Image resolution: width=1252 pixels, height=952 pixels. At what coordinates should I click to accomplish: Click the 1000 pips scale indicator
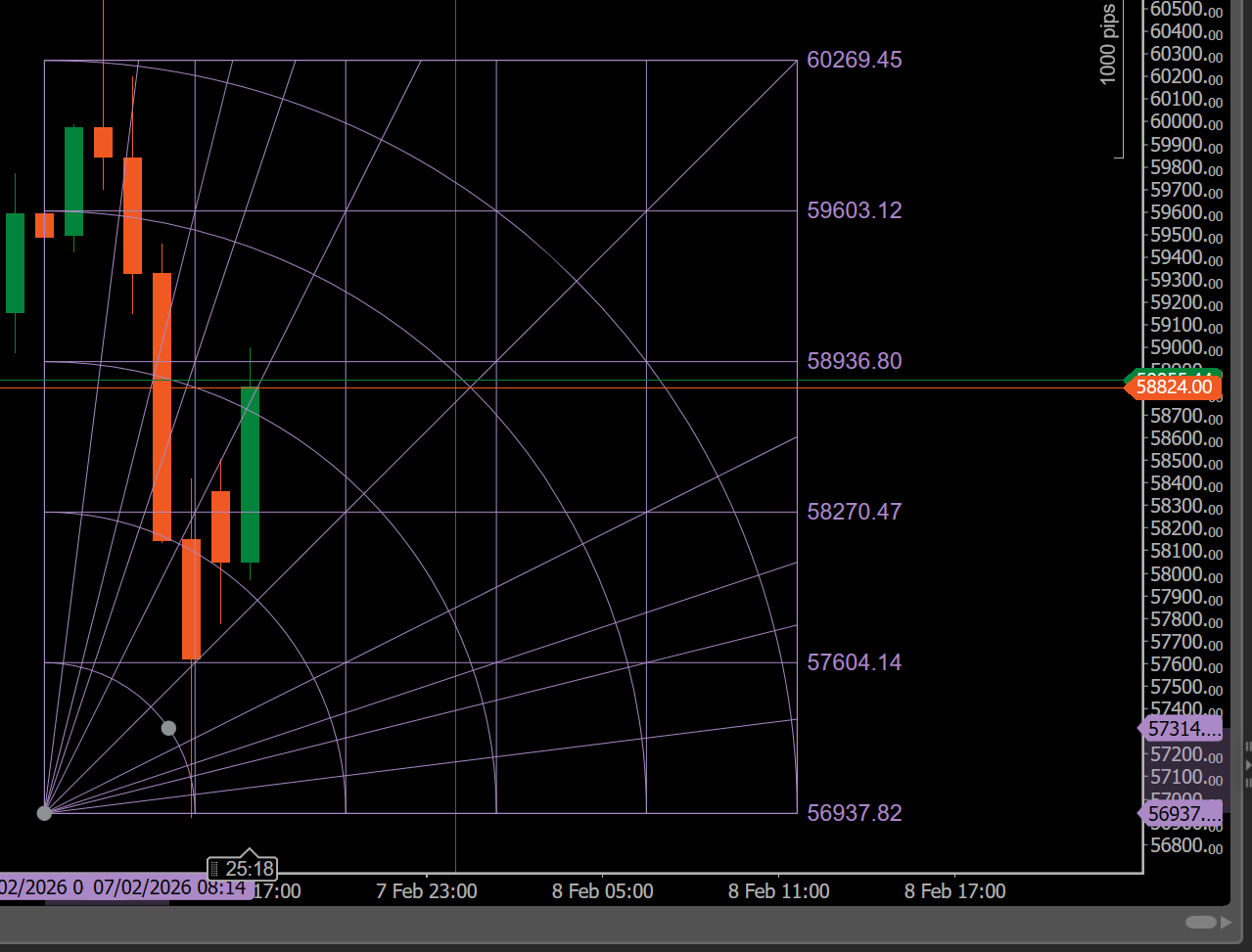[1108, 45]
